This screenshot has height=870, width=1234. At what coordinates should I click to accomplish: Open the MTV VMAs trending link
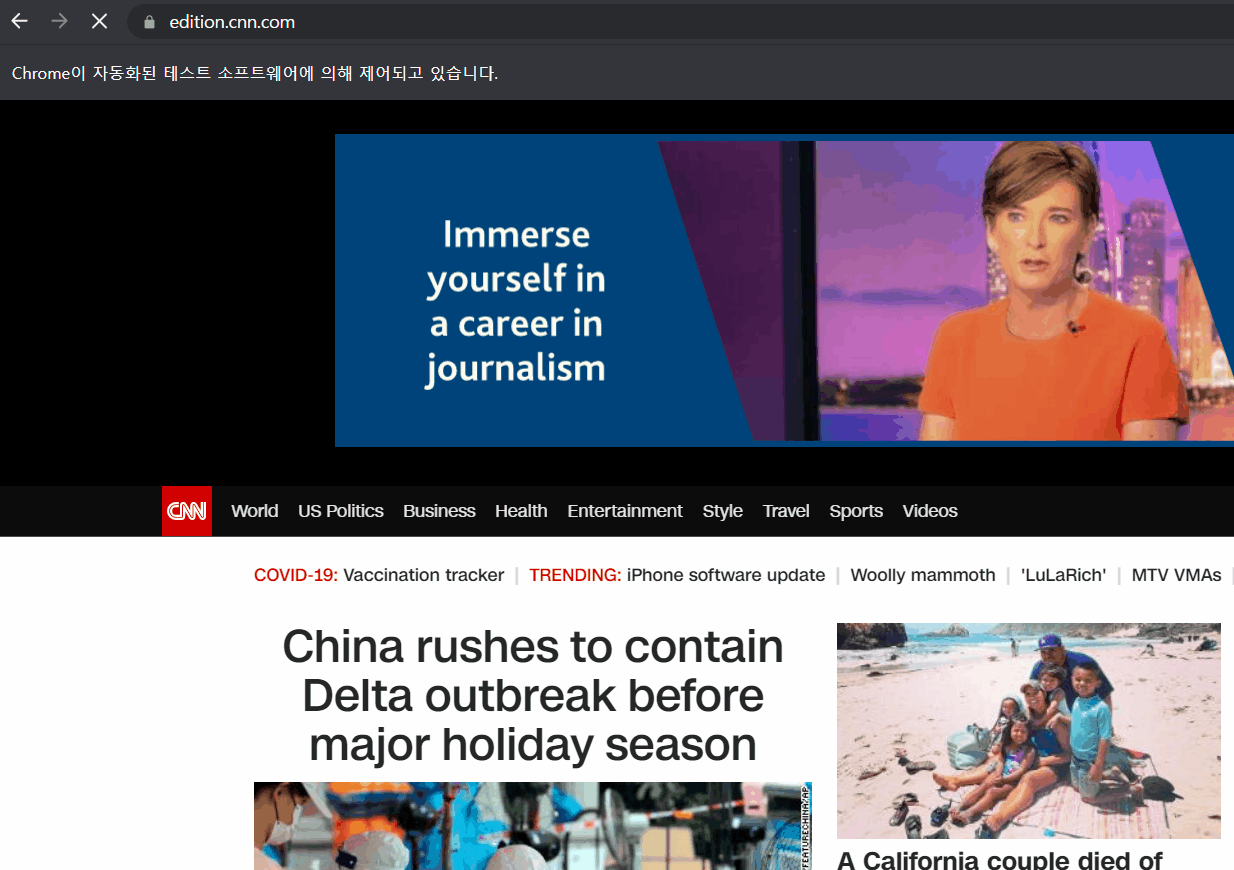click(1176, 575)
